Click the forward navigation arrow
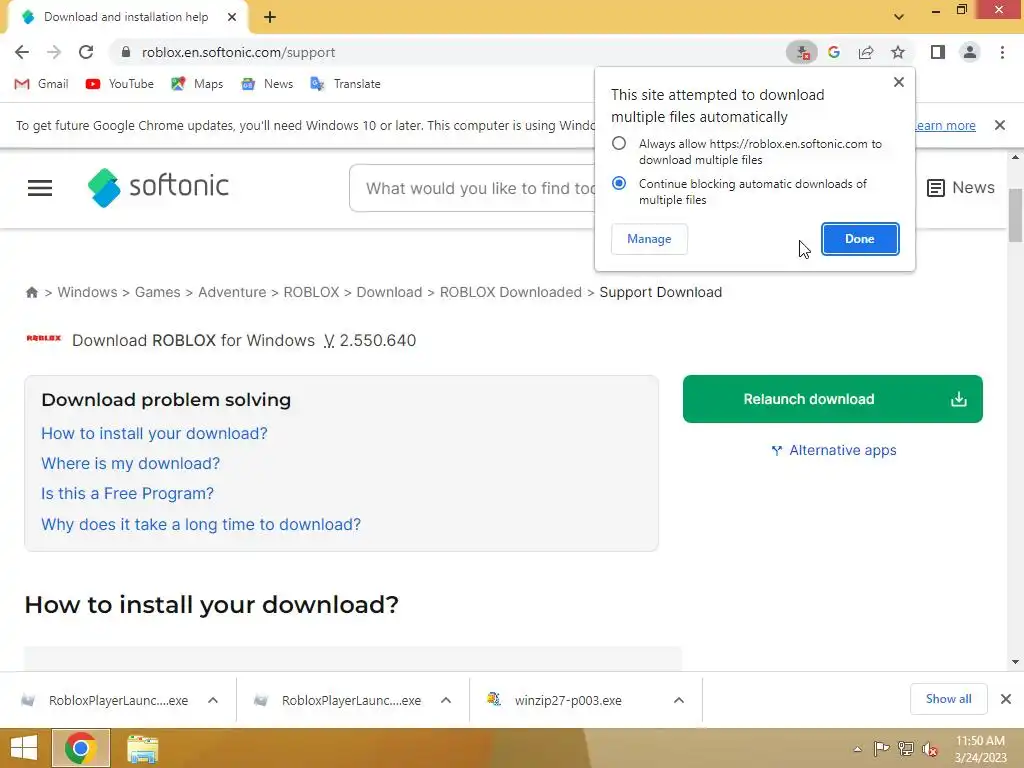This screenshot has height=768, width=1024. click(x=54, y=52)
